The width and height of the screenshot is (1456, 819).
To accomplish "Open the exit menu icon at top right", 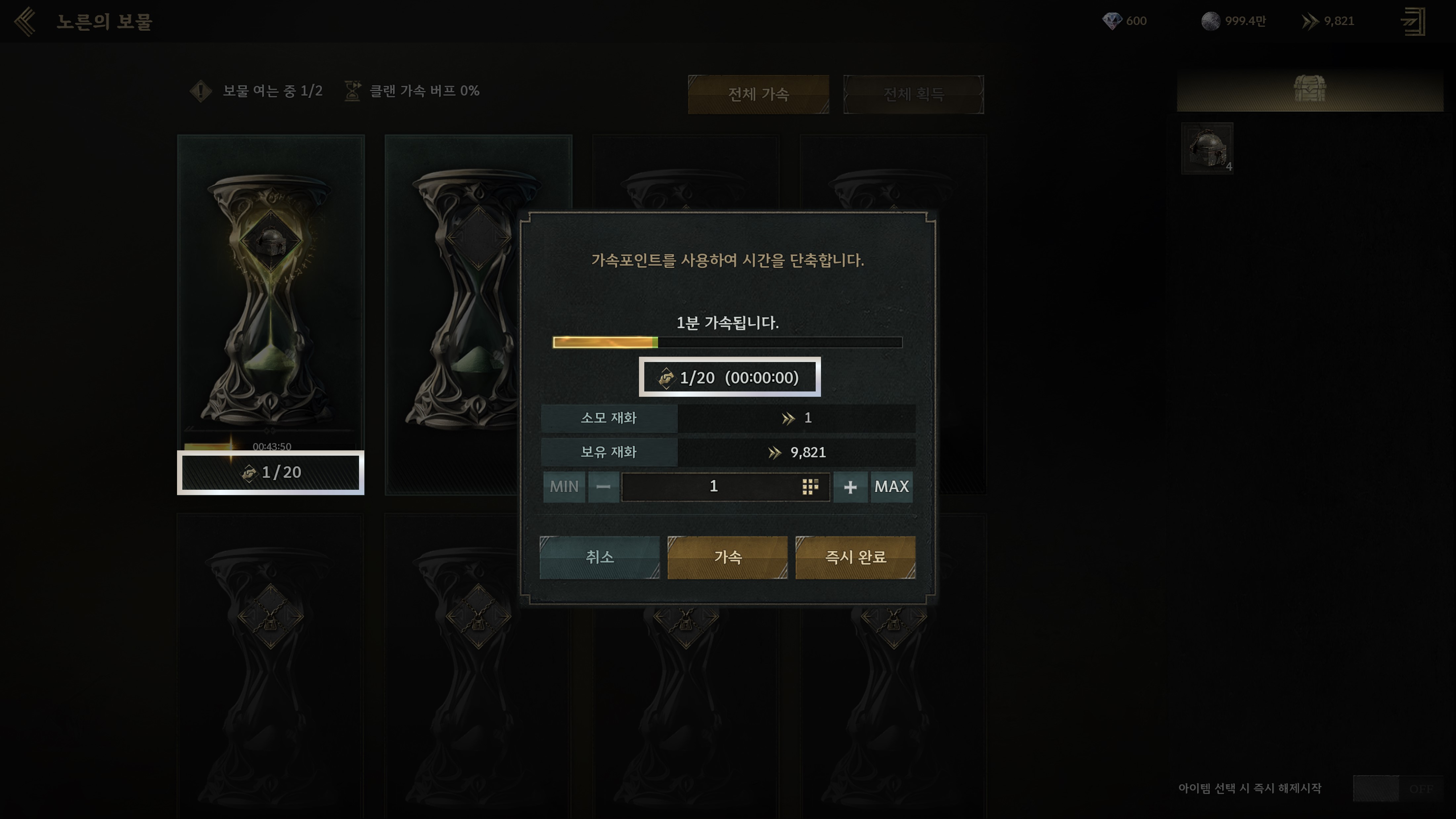I will (1412, 22).
